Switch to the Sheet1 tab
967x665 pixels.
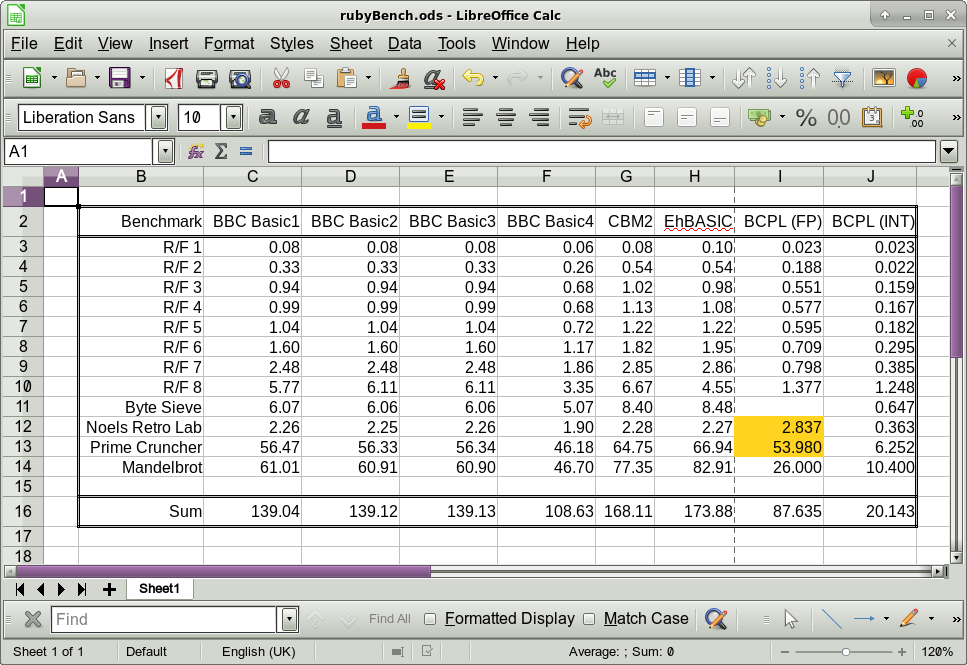159,589
